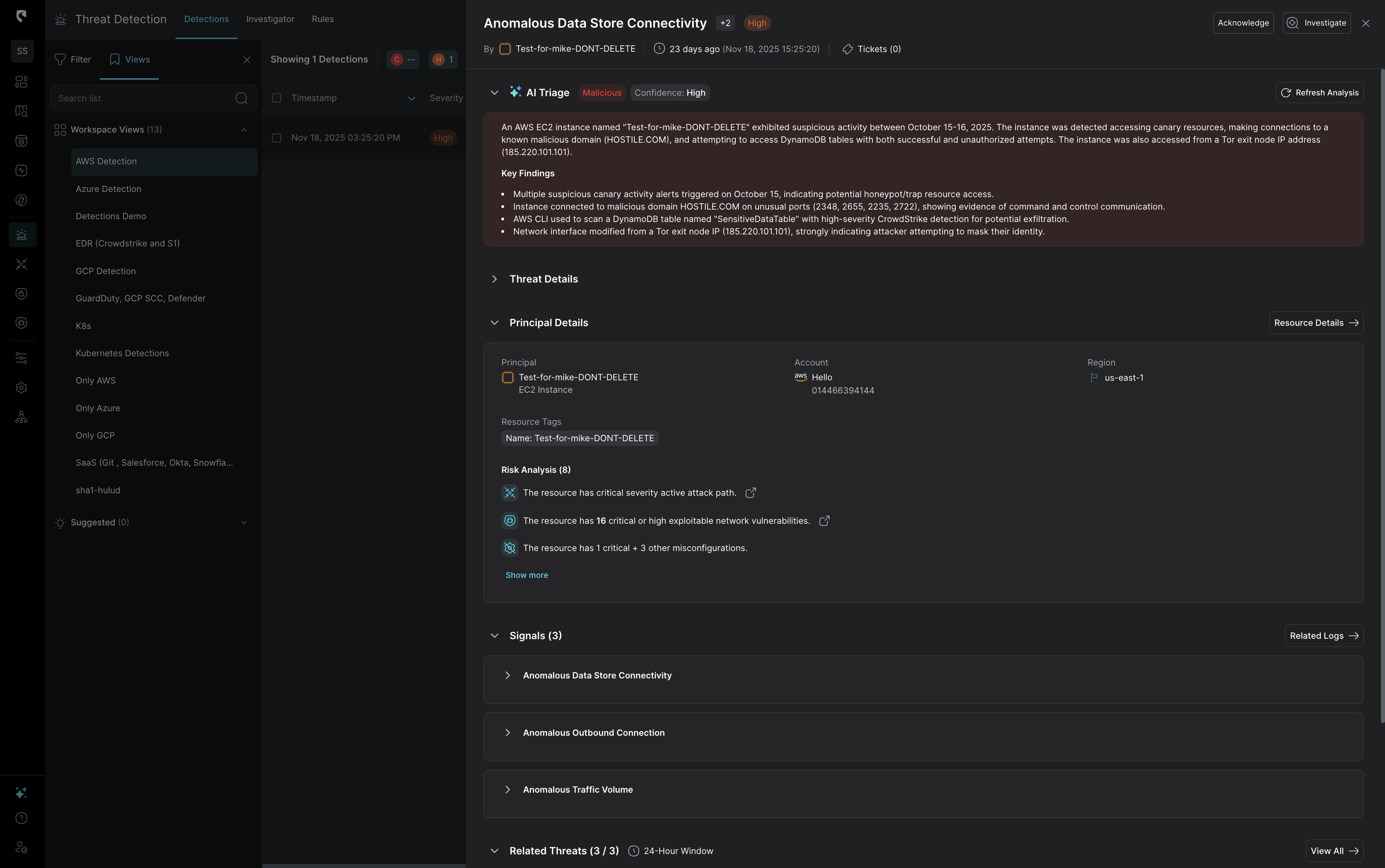Click the search magnifier in Search list

(x=241, y=98)
